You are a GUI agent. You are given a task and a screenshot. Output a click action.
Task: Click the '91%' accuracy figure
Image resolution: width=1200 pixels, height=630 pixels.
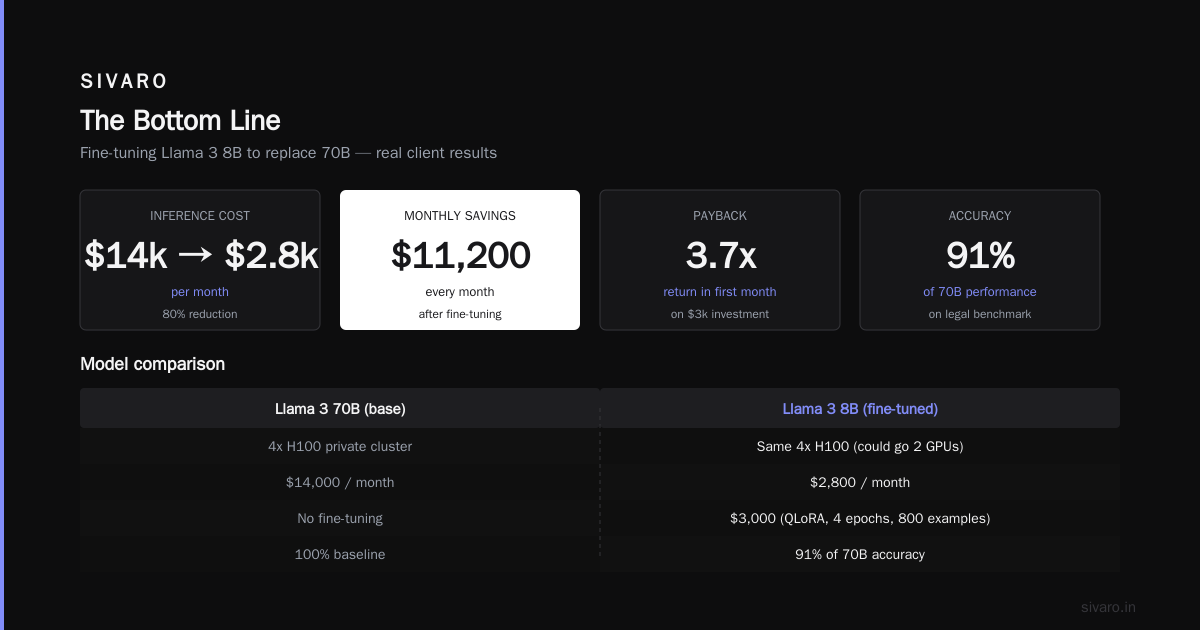point(980,256)
